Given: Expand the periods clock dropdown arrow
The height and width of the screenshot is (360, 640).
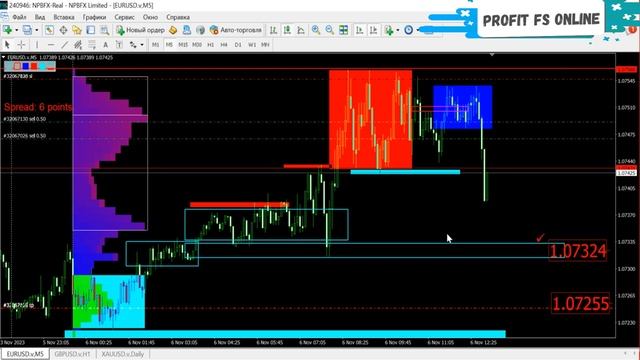Looking at the screenshot, I should [418, 30].
